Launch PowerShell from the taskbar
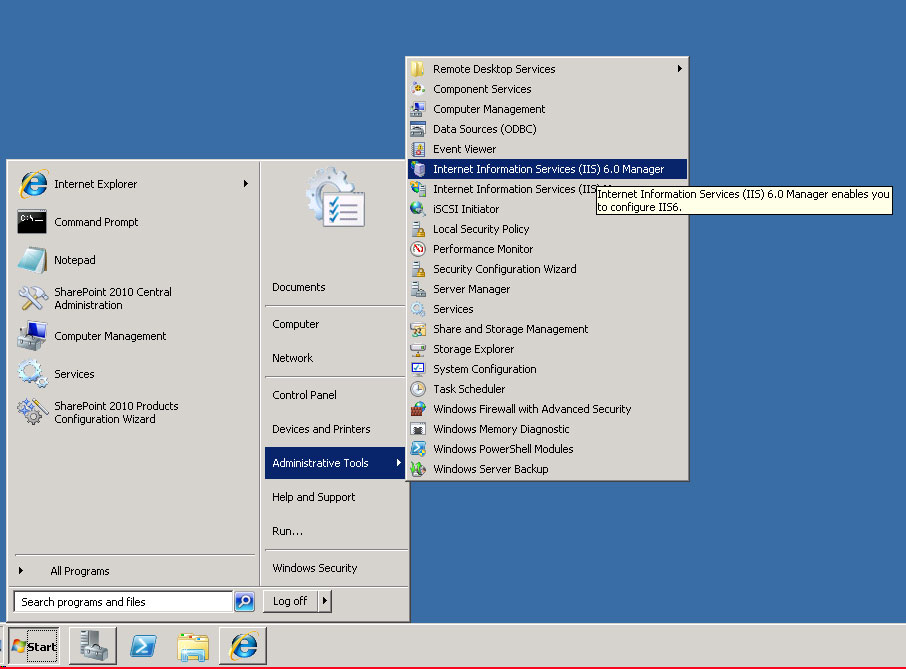The height and width of the screenshot is (669, 906). [x=143, y=645]
